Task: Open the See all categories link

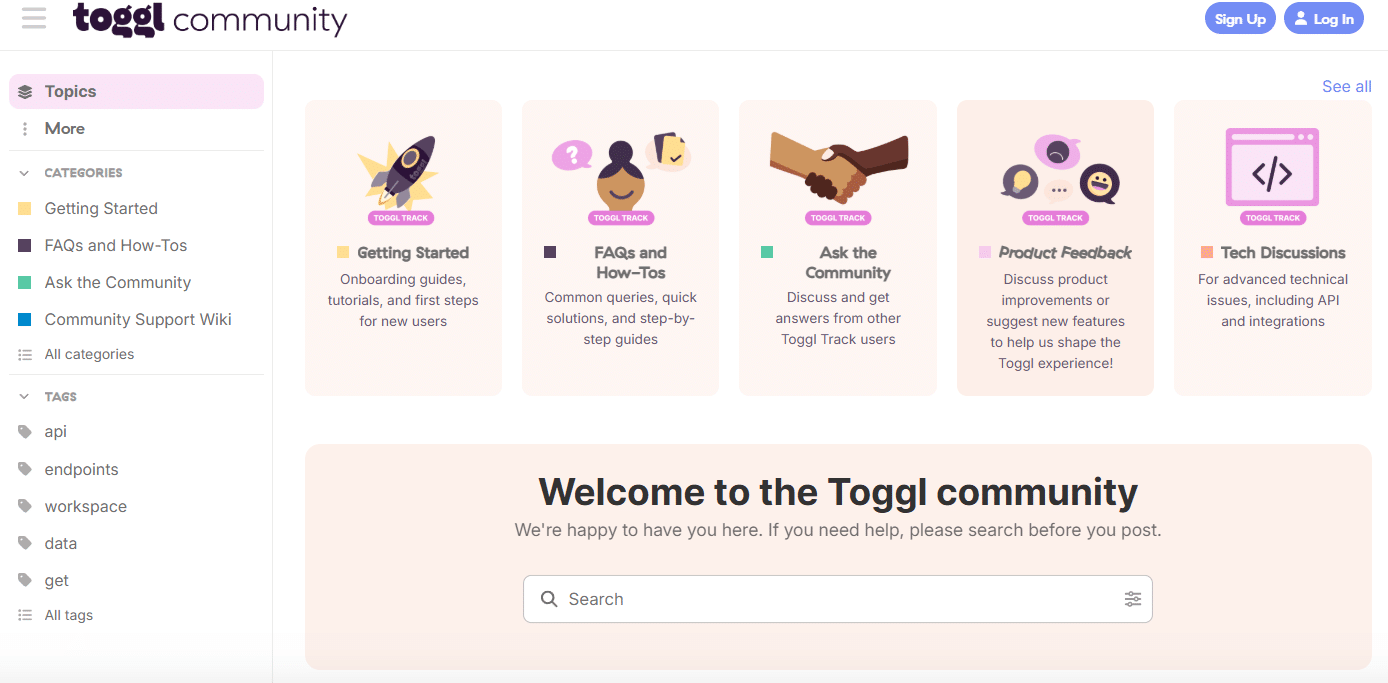Action: (x=1346, y=87)
